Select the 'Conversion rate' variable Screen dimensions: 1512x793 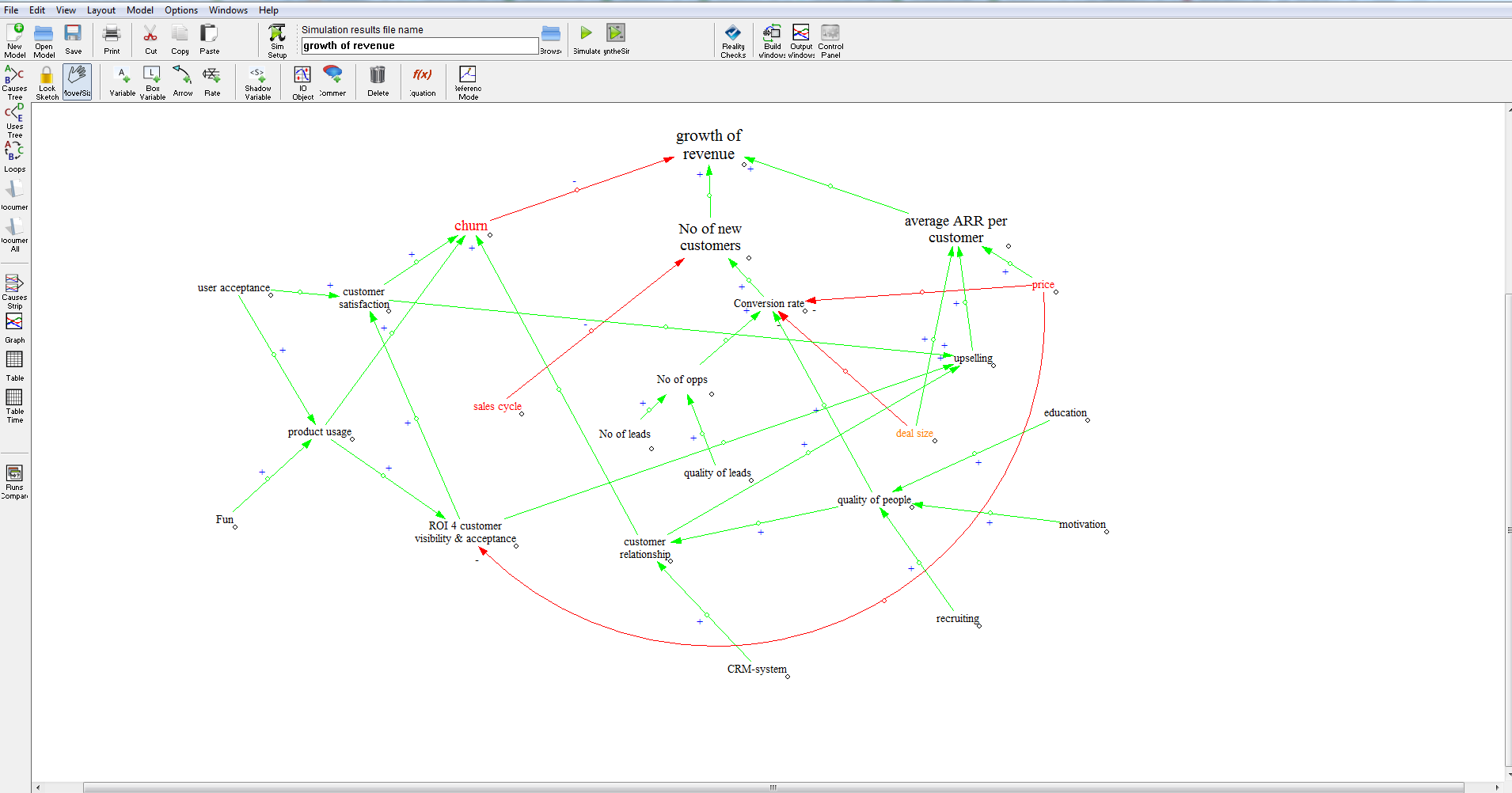[769, 303]
